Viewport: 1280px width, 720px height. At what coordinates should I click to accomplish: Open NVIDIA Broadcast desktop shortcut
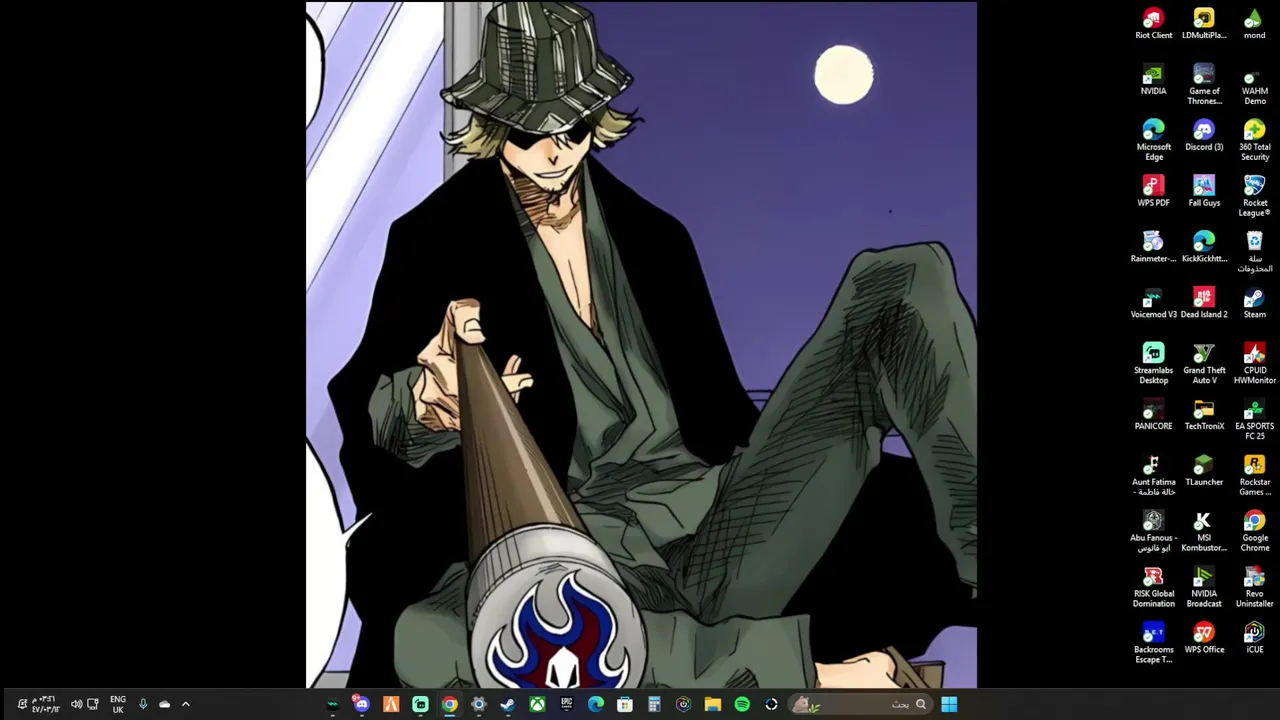point(1204,588)
